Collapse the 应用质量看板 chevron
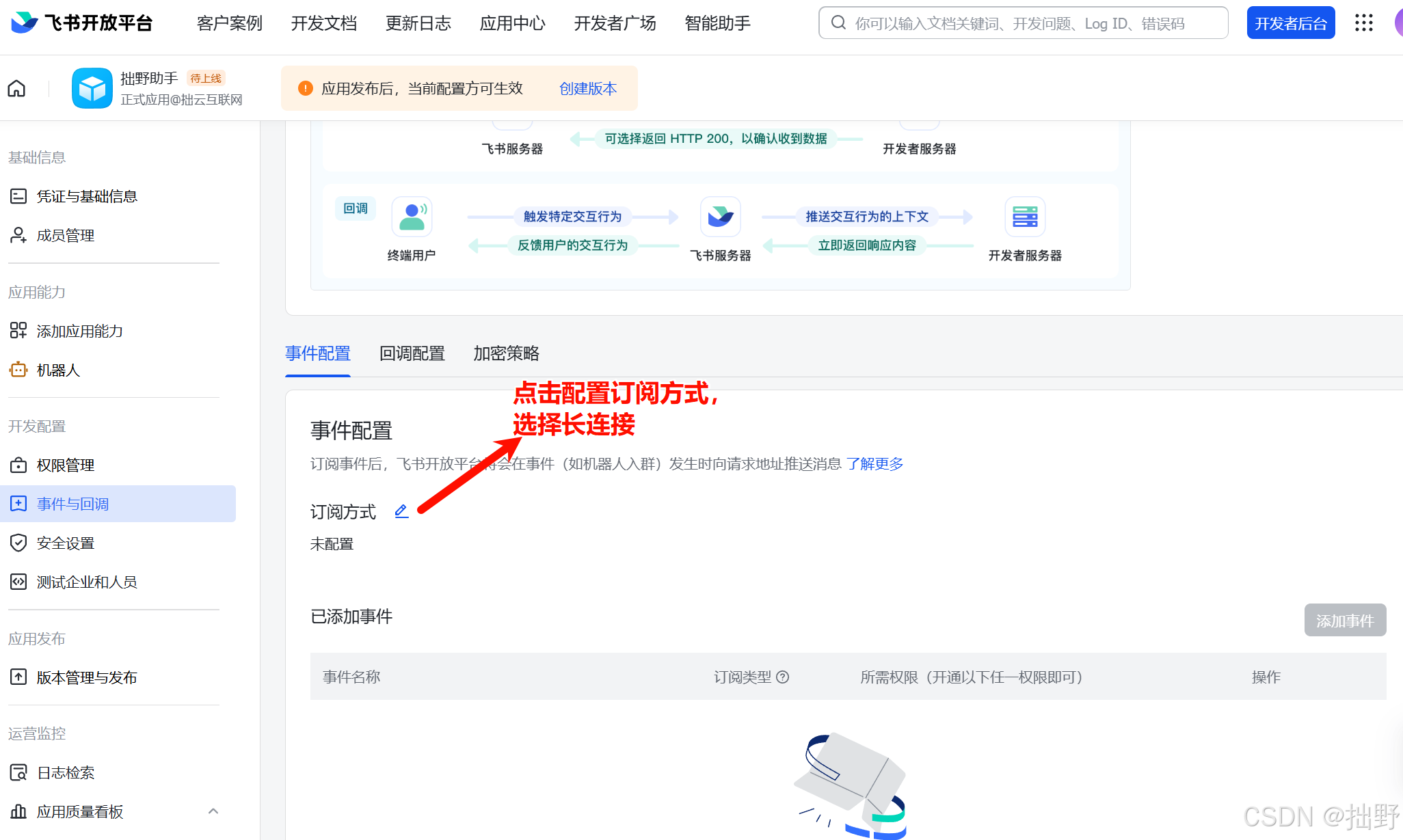This screenshot has height=840, width=1403. coord(213,811)
